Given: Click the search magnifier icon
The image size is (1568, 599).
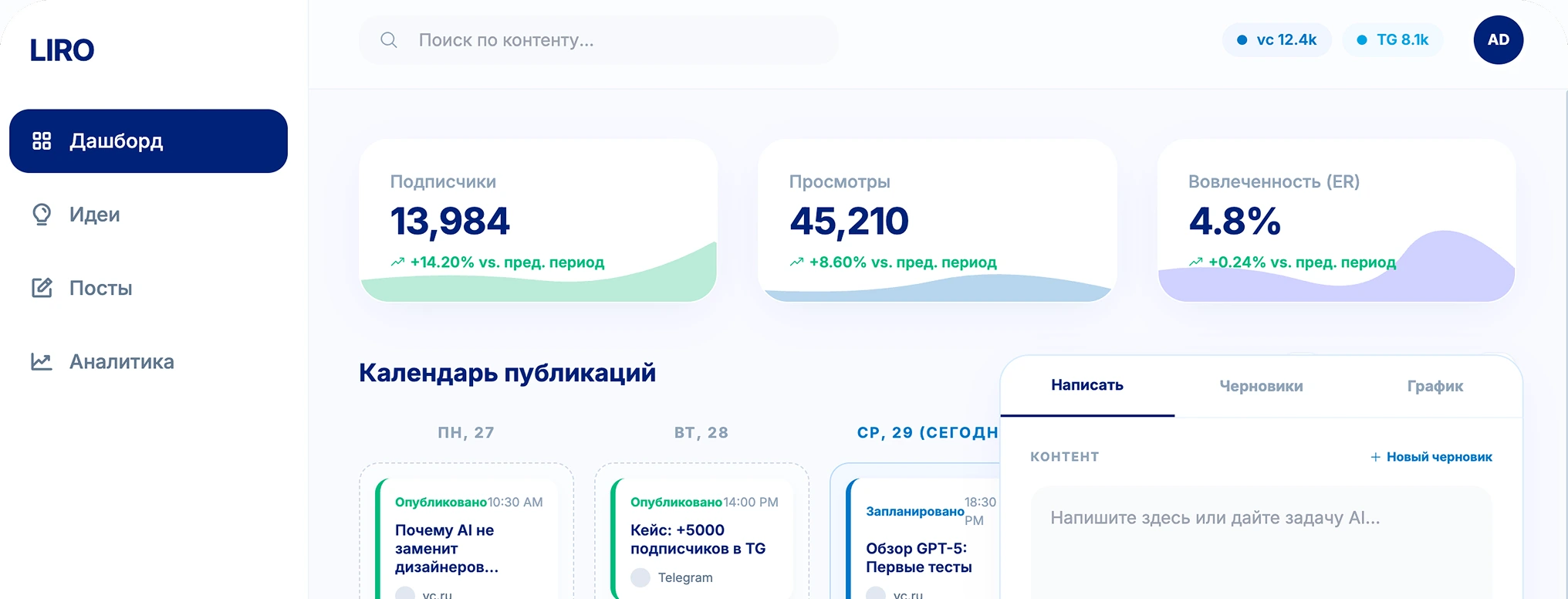Looking at the screenshot, I should (x=389, y=40).
